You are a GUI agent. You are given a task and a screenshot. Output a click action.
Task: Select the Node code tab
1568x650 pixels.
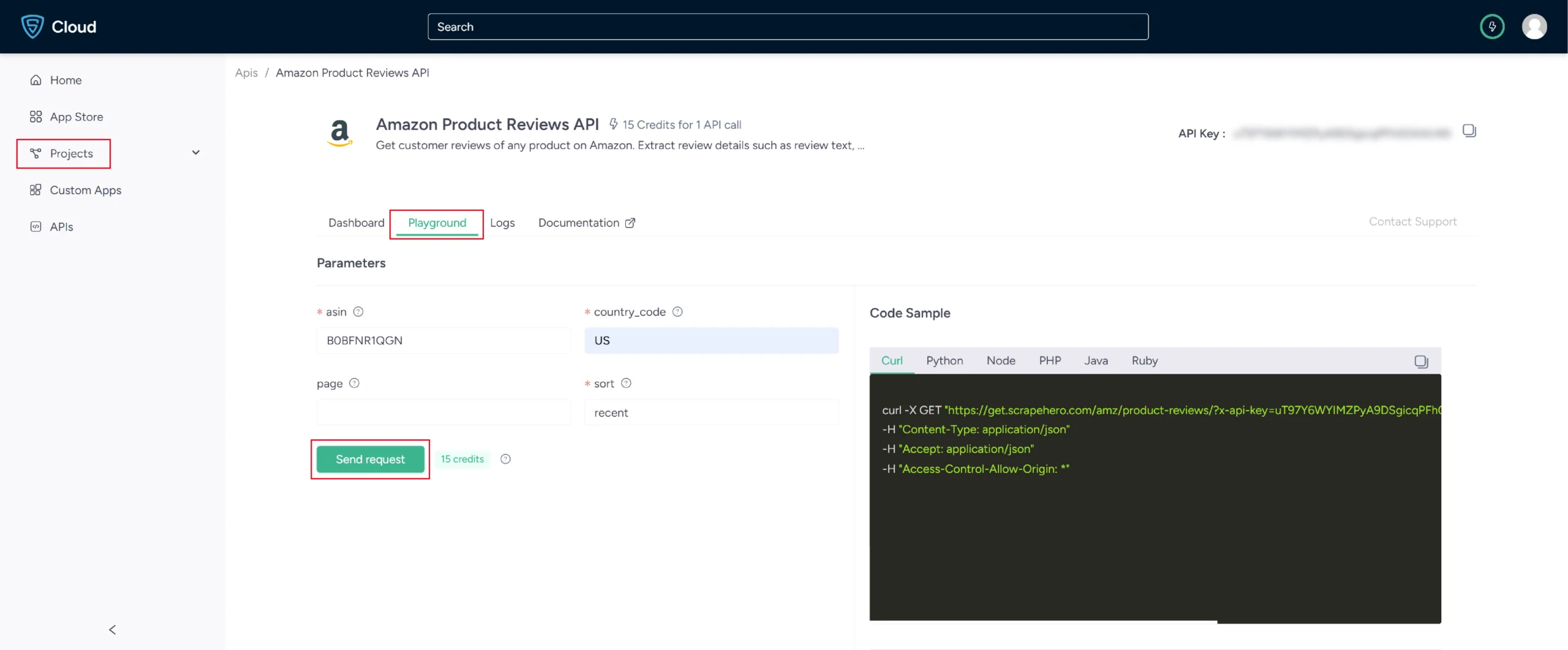point(1001,361)
